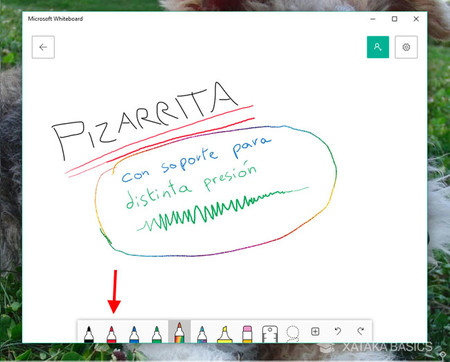
Task: Pick the galaxy ink pen
Action: click(x=202, y=334)
